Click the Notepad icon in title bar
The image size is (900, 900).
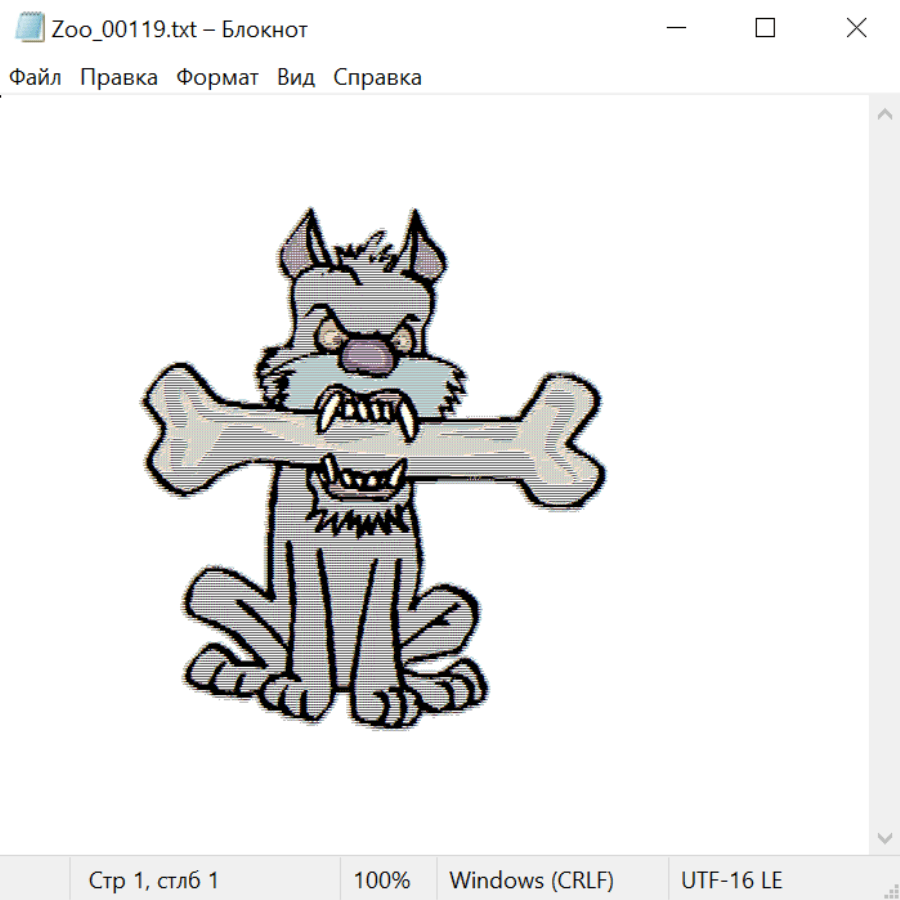click(30, 29)
